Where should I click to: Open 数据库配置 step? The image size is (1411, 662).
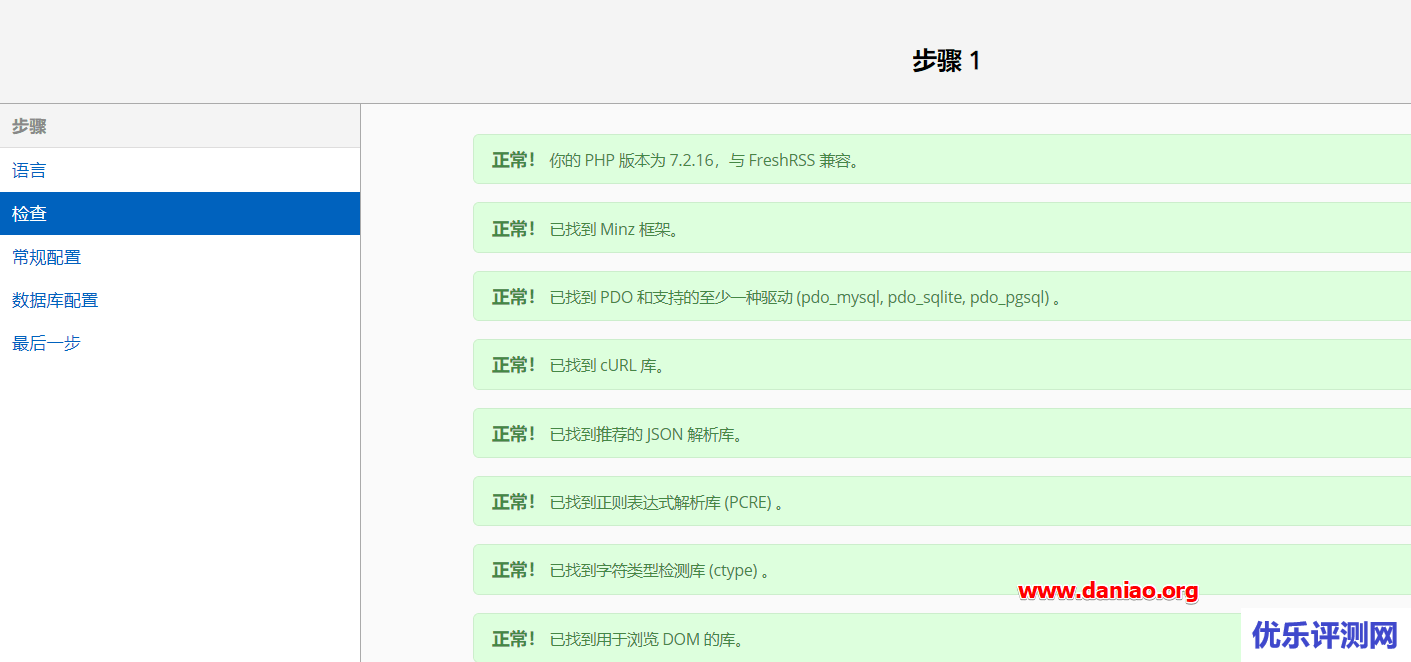point(180,300)
